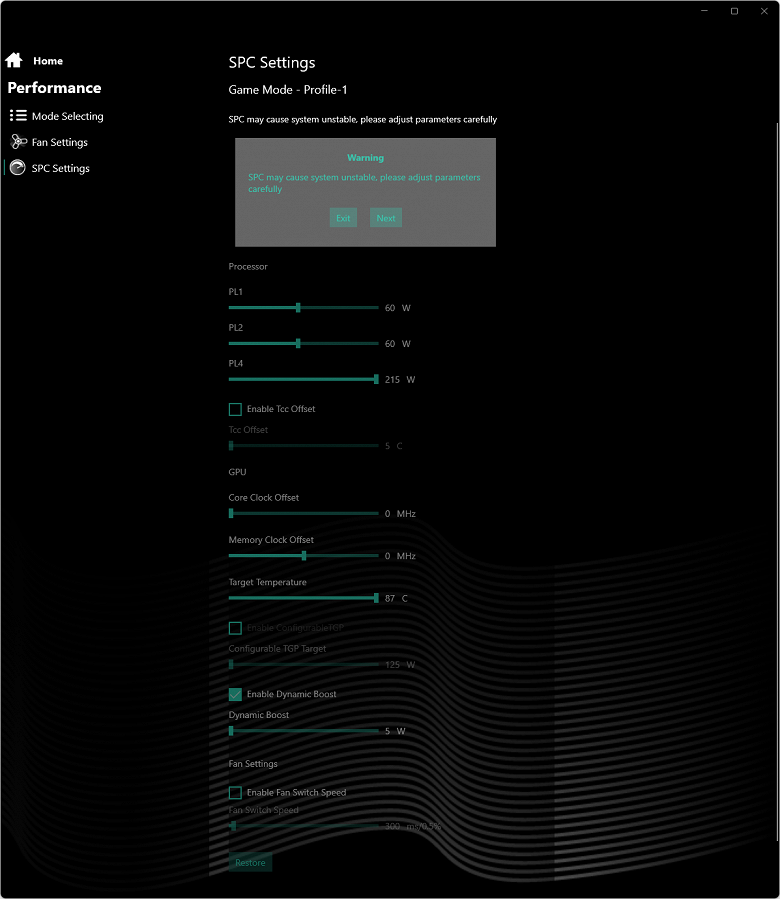Click the Memory Clock Offset slider handle
The height and width of the screenshot is (899, 780).
pos(304,556)
